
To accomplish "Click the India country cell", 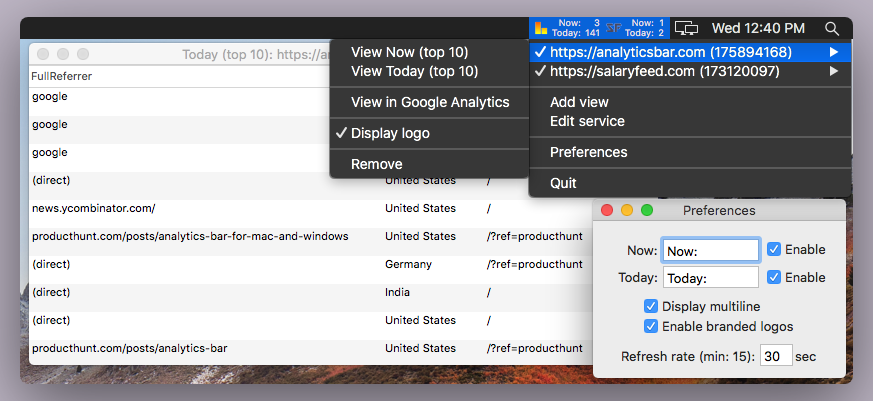I will [x=398, y=292].
